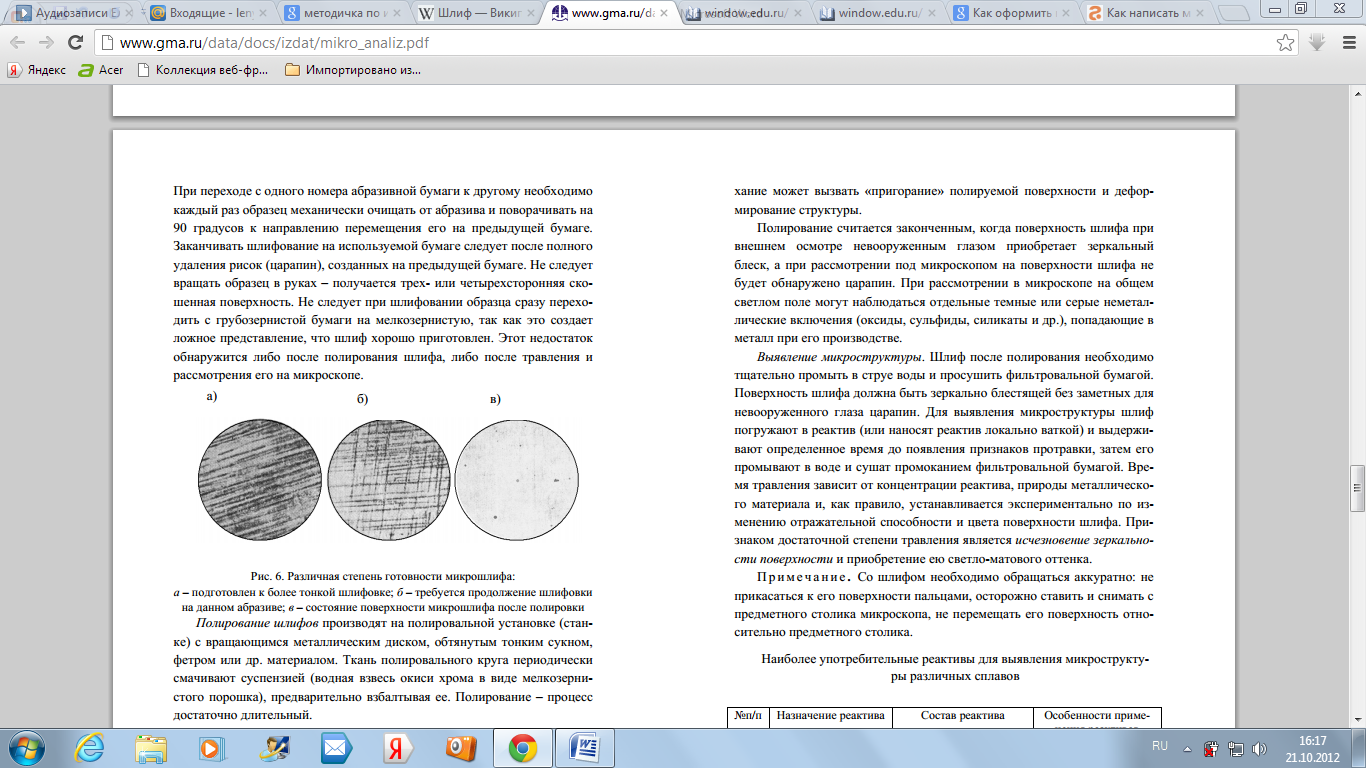Open the Acer bookmark
The image size is (1366, 768).
101,70
